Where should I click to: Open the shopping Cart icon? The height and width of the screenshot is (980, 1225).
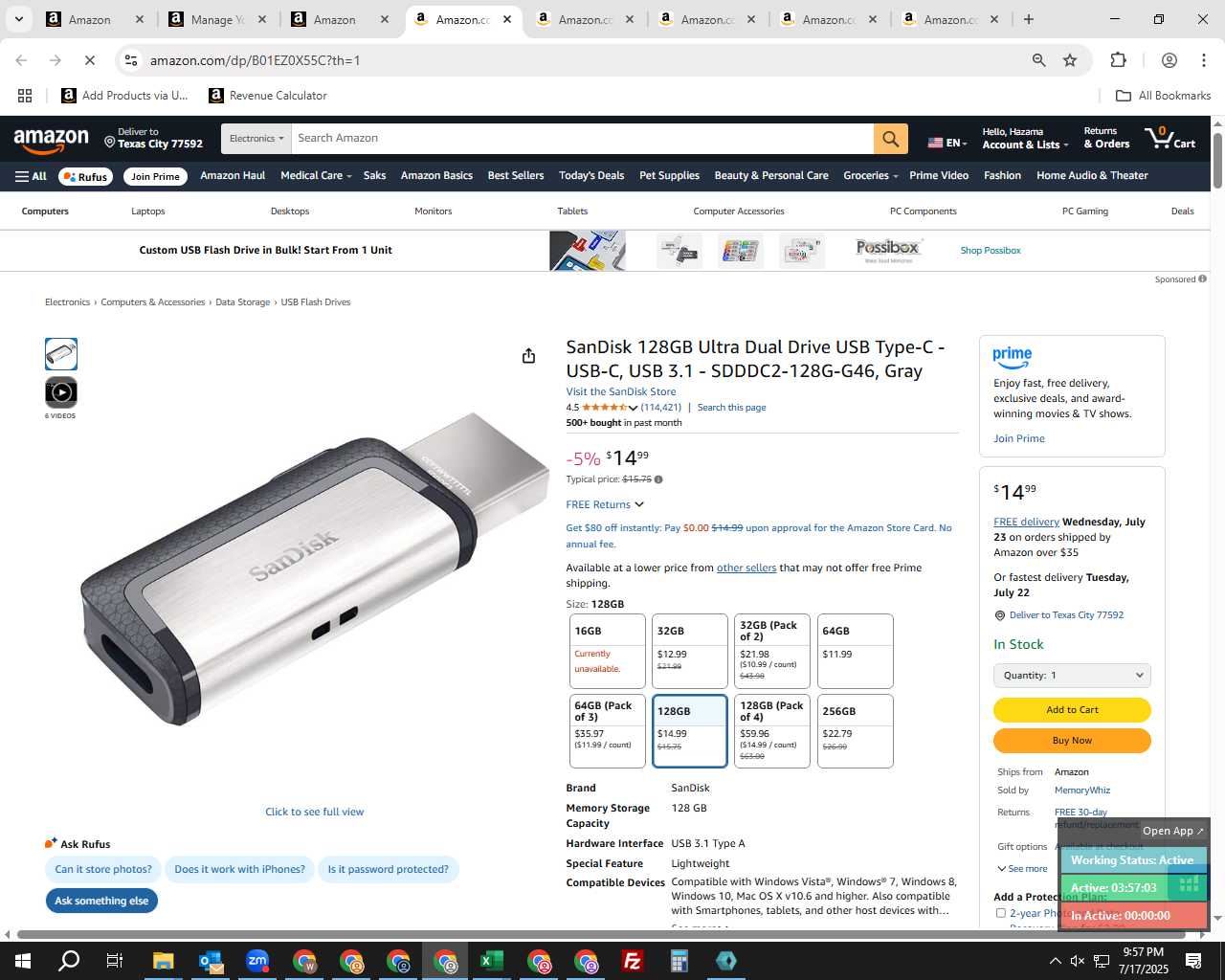(1170, 139)
